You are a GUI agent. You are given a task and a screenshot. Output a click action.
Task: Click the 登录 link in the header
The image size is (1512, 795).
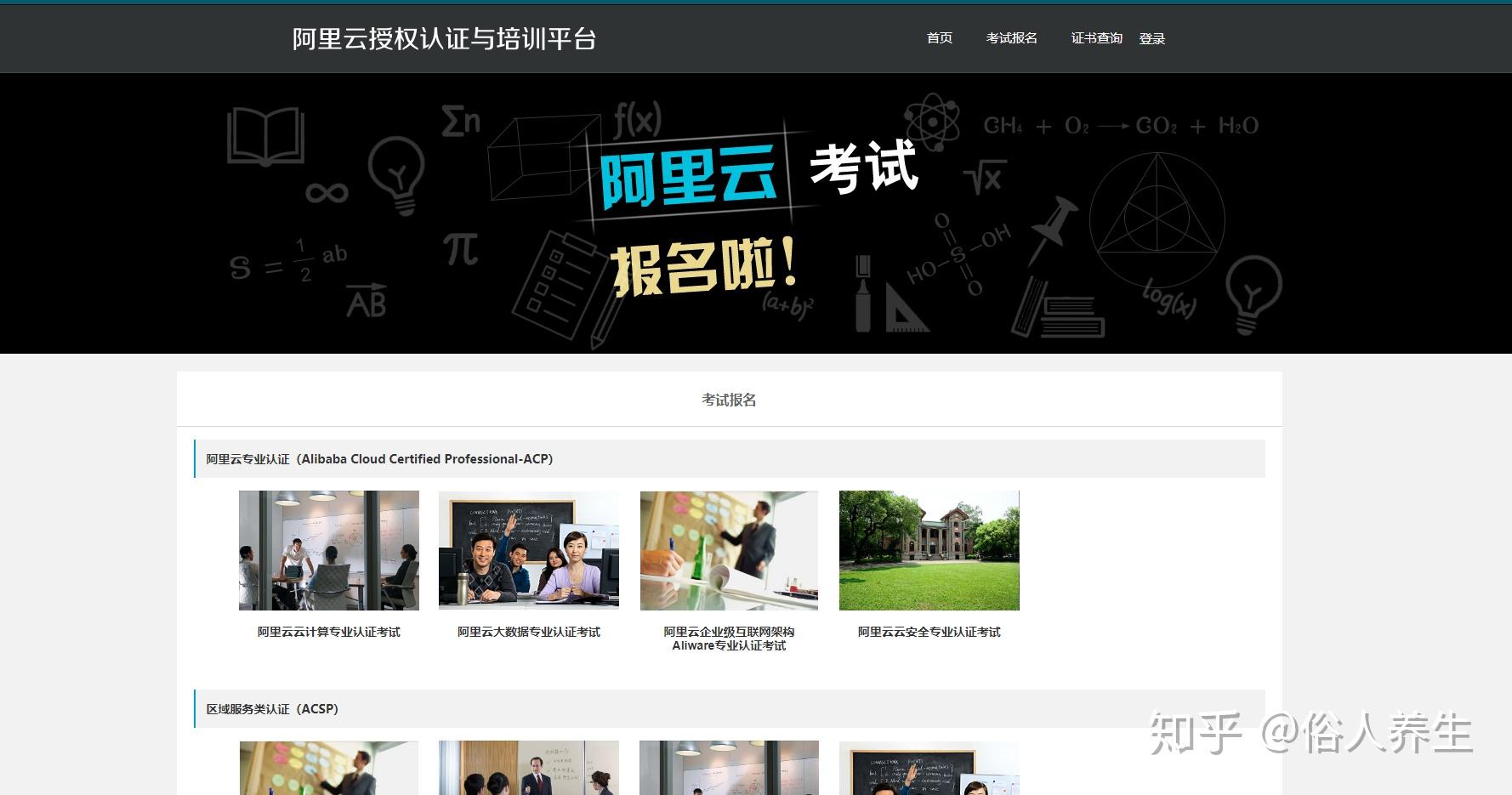[1151, 39]
